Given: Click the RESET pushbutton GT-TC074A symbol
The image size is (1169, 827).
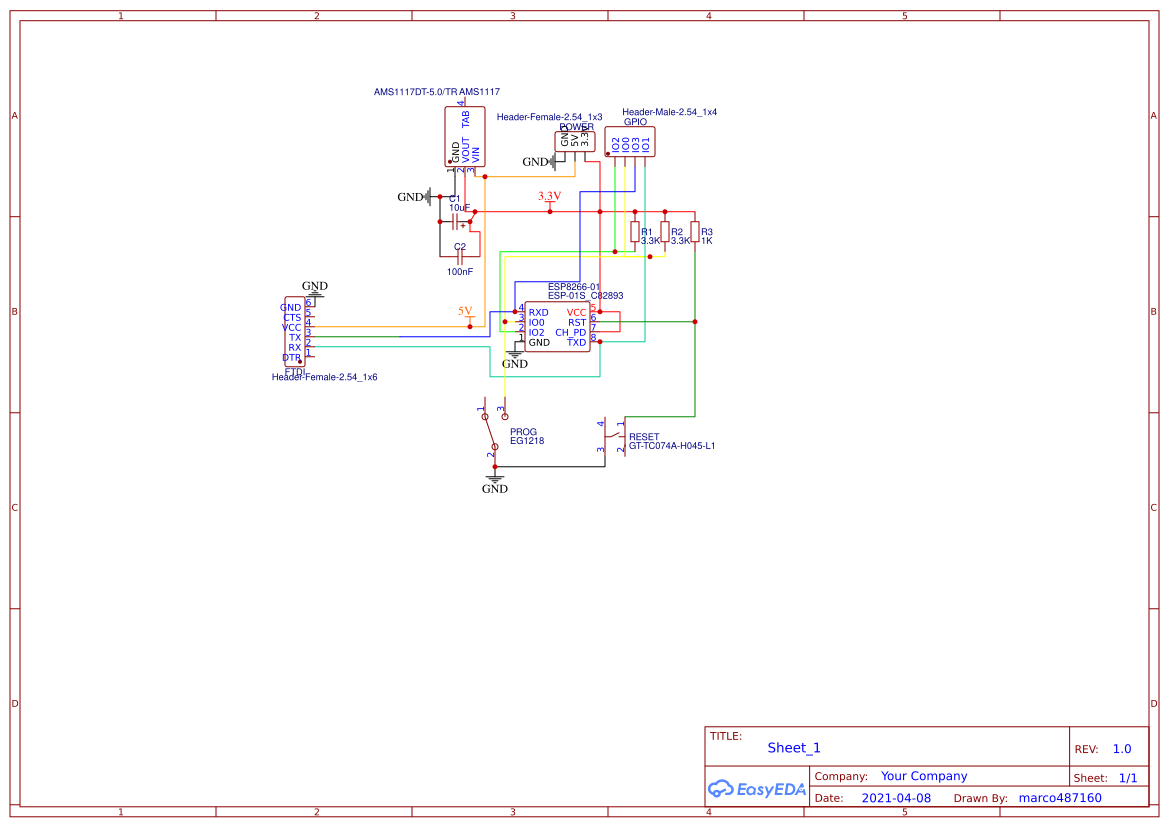Looking at the screenshot, I should tap(615, 435).
